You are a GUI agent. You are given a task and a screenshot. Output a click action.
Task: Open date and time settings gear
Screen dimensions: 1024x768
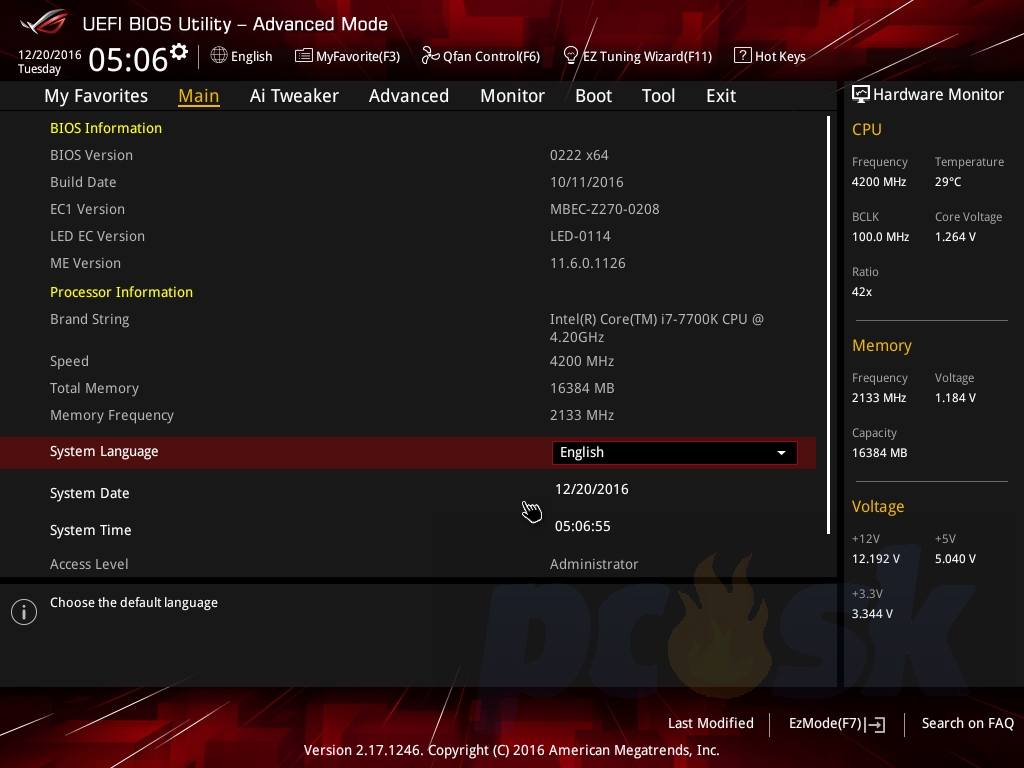(x=179, y=52)
